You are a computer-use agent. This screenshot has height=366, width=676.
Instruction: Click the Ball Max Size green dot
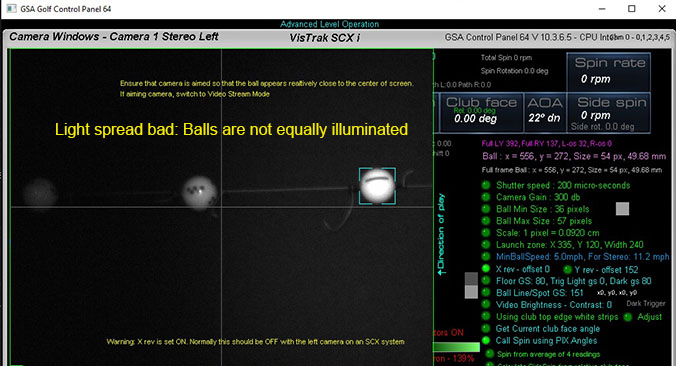coord(486,221)
